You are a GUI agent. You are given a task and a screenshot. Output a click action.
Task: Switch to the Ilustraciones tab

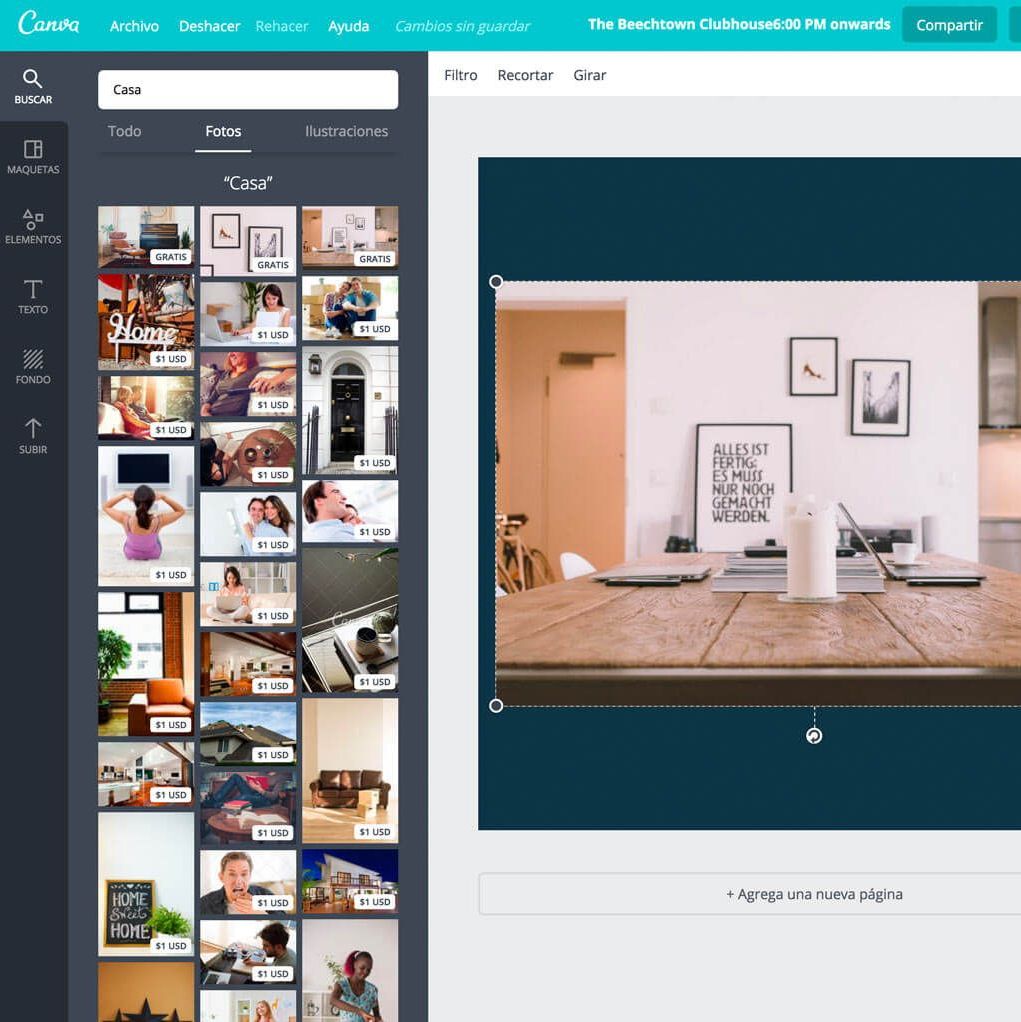point(345,130)
